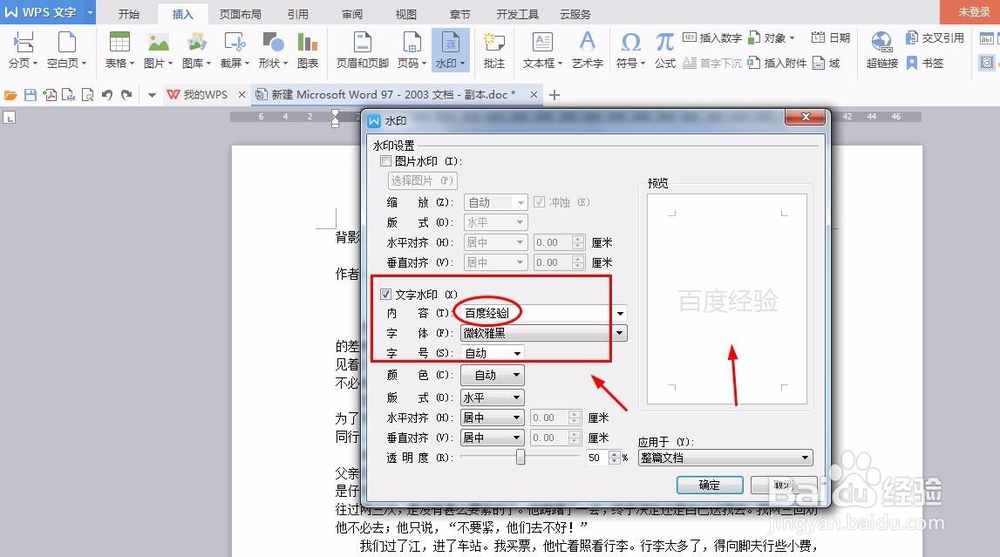
Task: Add a 书签 bookmark
Action: point(925,63)
